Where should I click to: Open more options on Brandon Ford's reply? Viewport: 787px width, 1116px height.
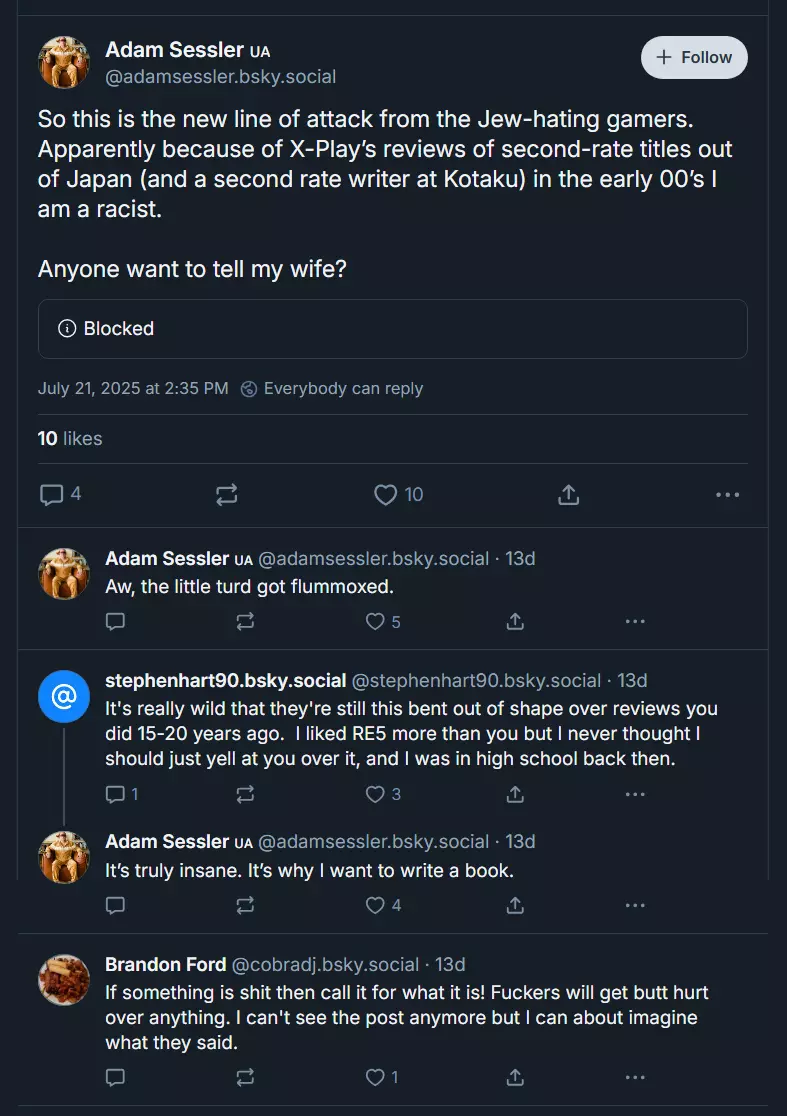pyautogui.click(x=635, y=1078)
